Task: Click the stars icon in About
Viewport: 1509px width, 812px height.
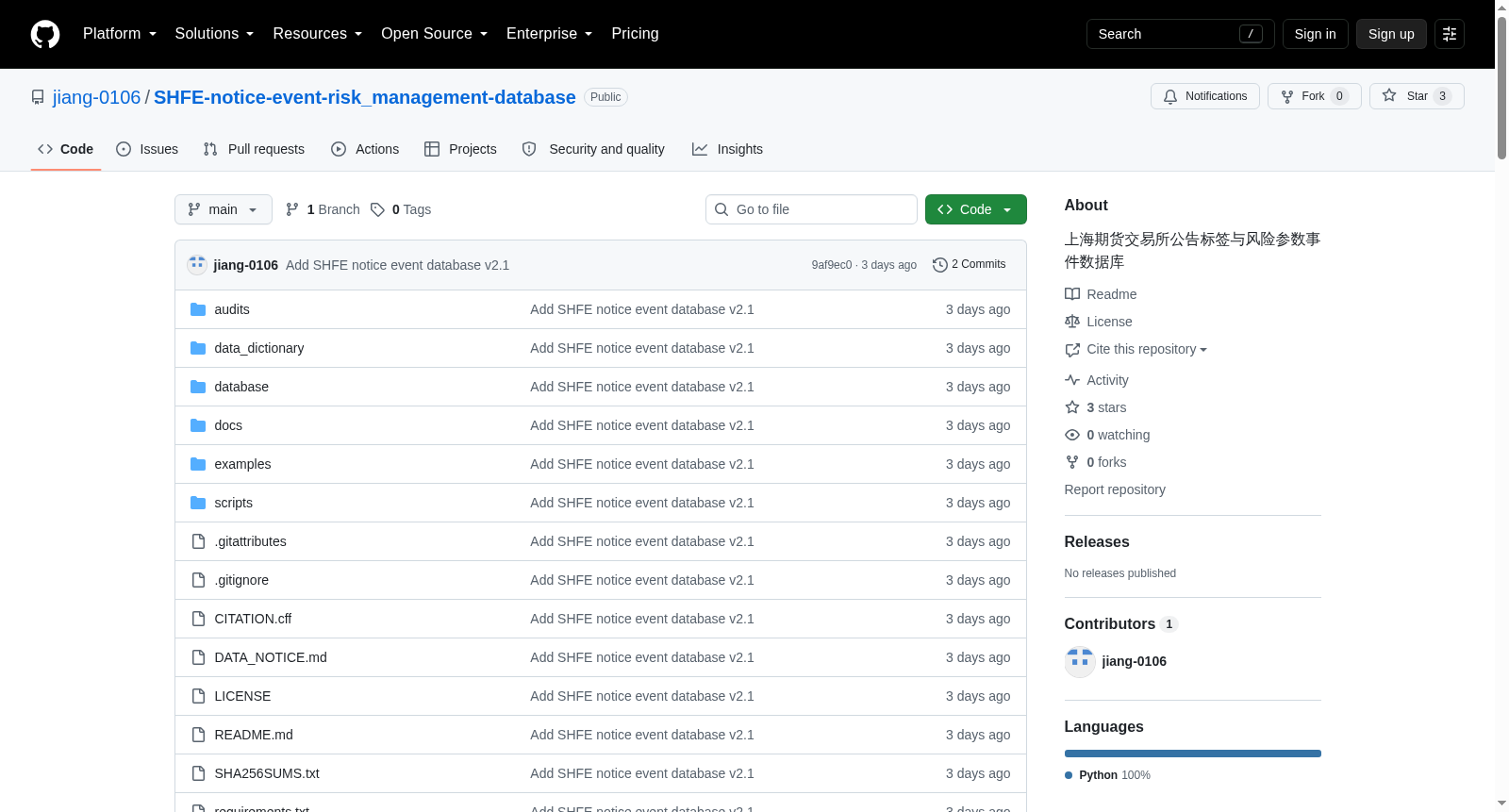Action: pyautogui.click(x=1072, y=407)
